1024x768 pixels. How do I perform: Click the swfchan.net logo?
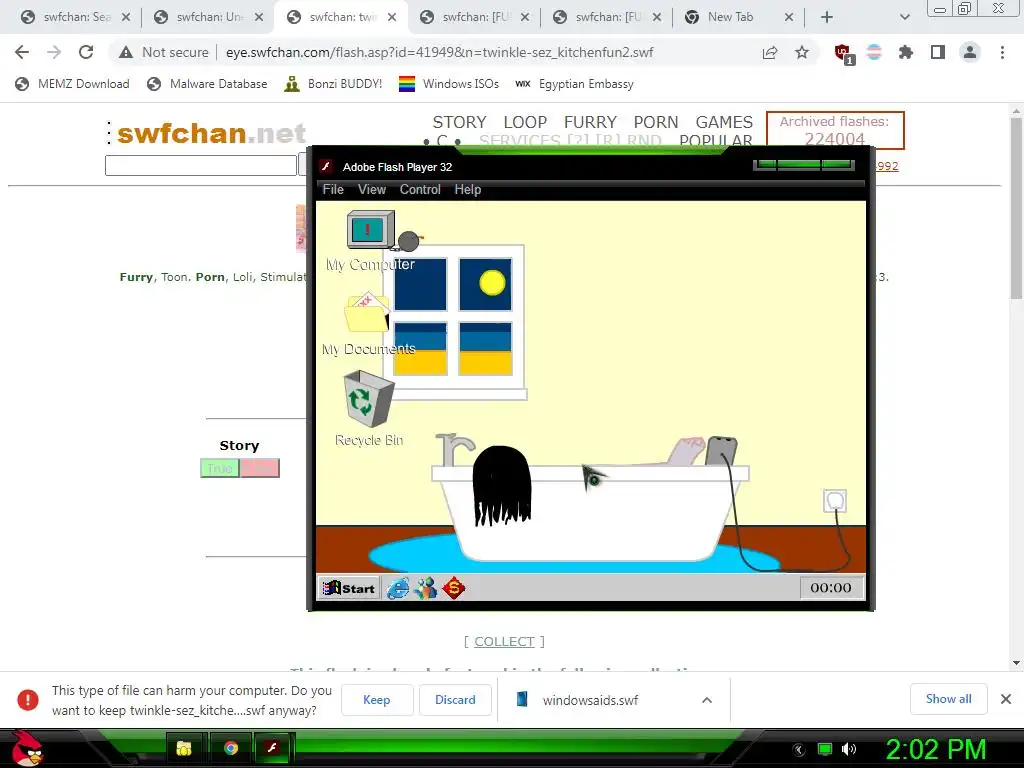click(210, 133)
